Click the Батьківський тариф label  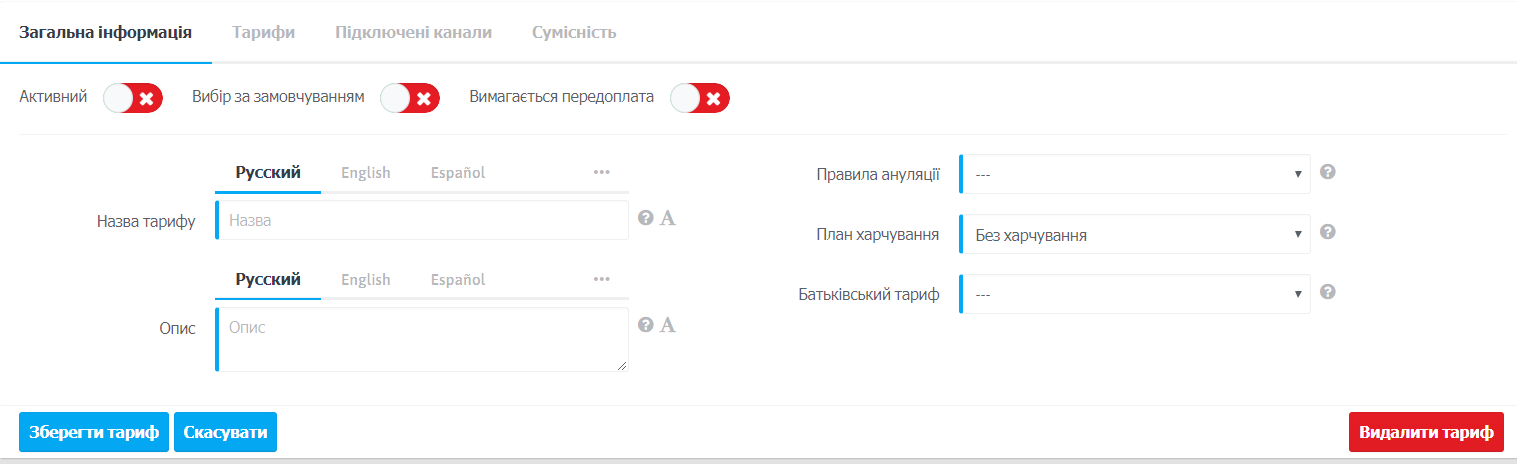tap(869, 294)
